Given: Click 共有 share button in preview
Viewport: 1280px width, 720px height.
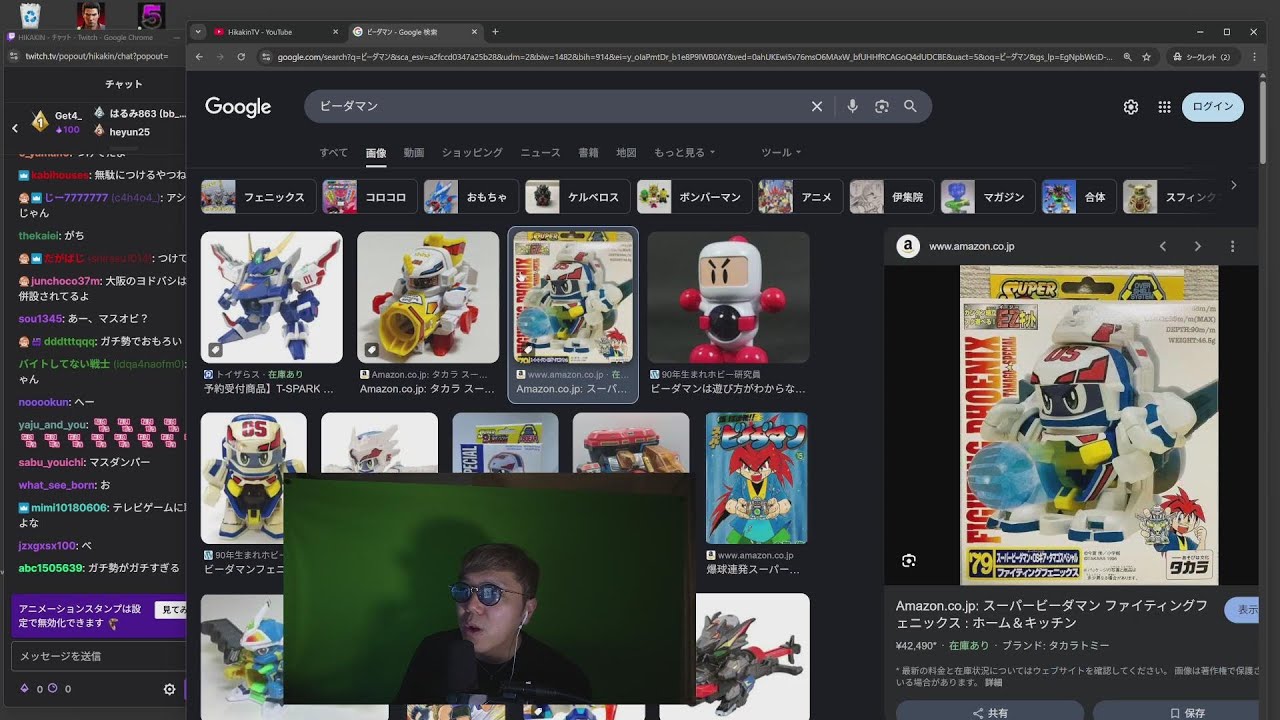Looking at the screenshot, I should pyautogui.click(x=990, y=712).
